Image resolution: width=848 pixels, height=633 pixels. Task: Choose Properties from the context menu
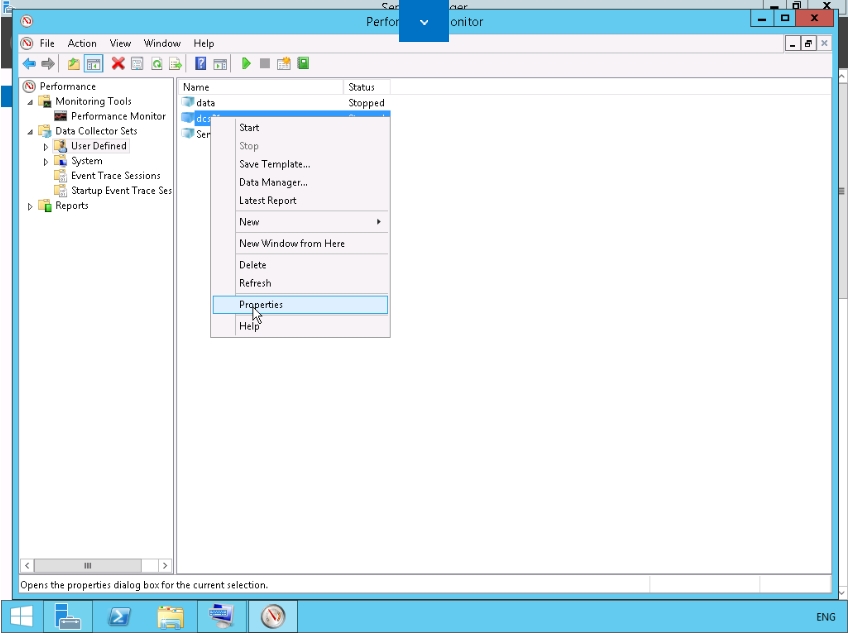(261, 305)
